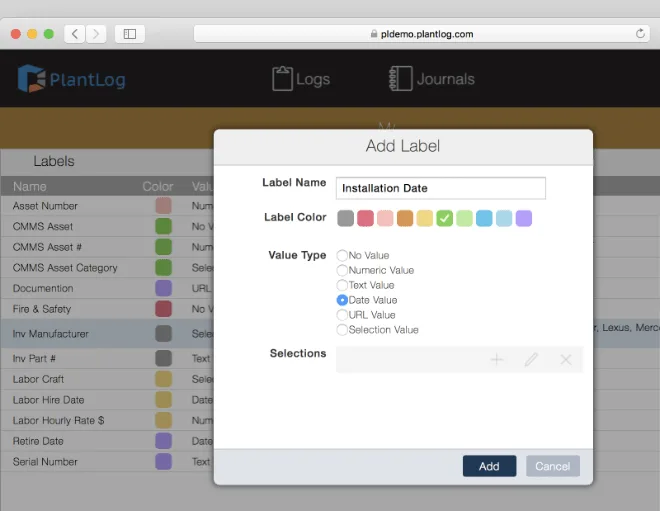Select the Serial Number label row

click(107, 462)
